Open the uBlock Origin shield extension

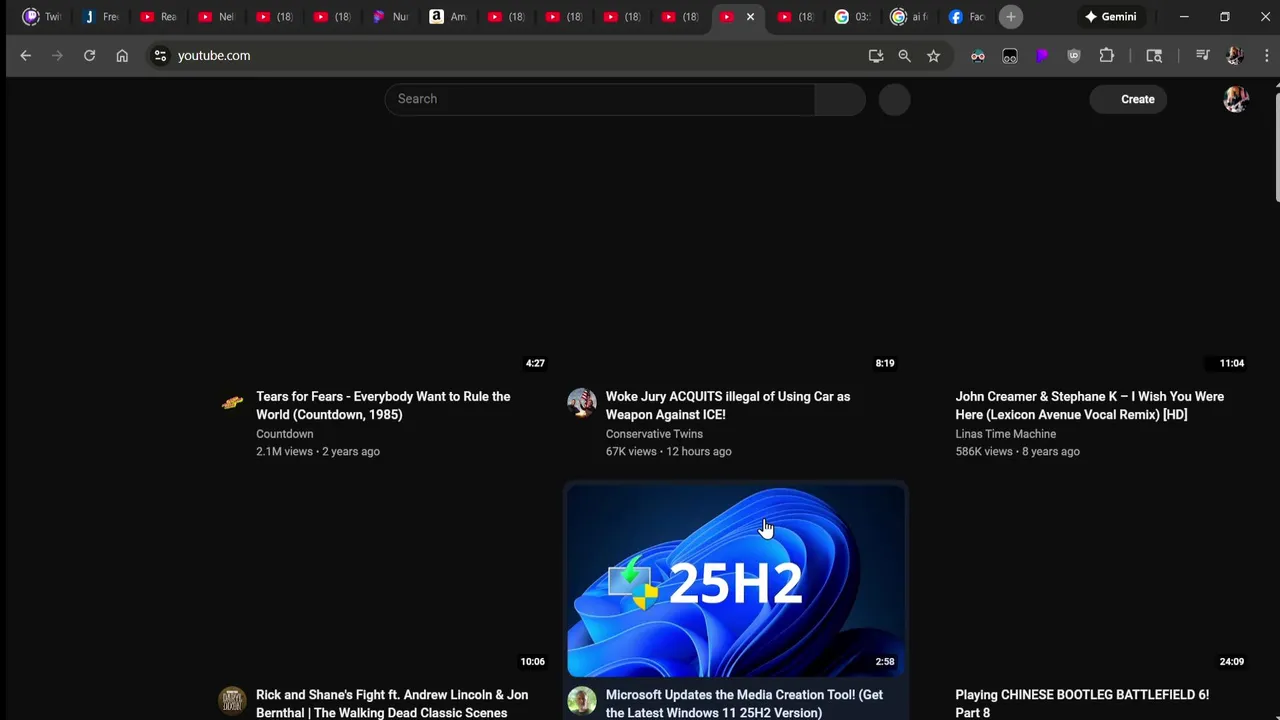(1074, 56)
